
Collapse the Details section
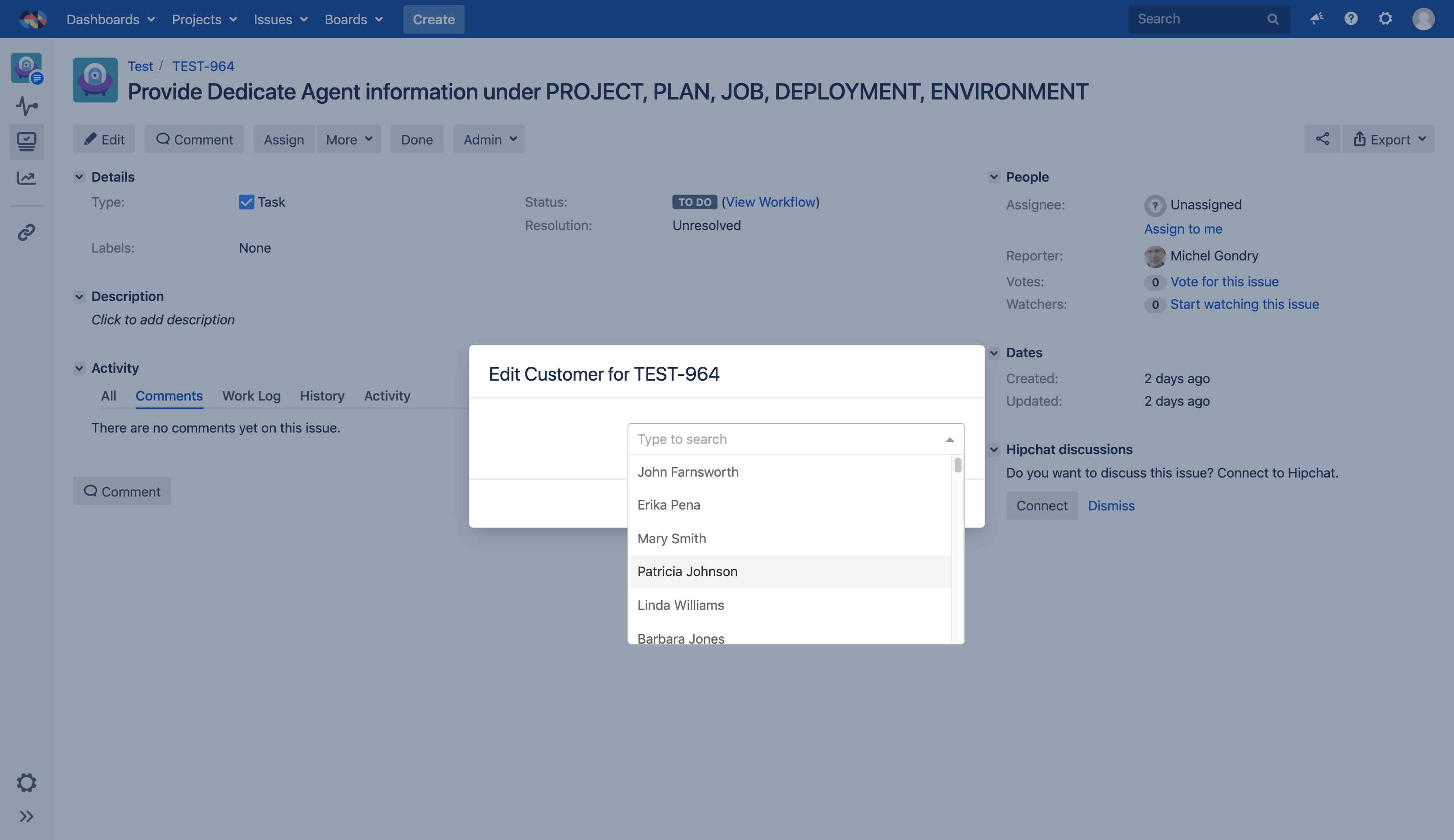(x=79, y=177)
